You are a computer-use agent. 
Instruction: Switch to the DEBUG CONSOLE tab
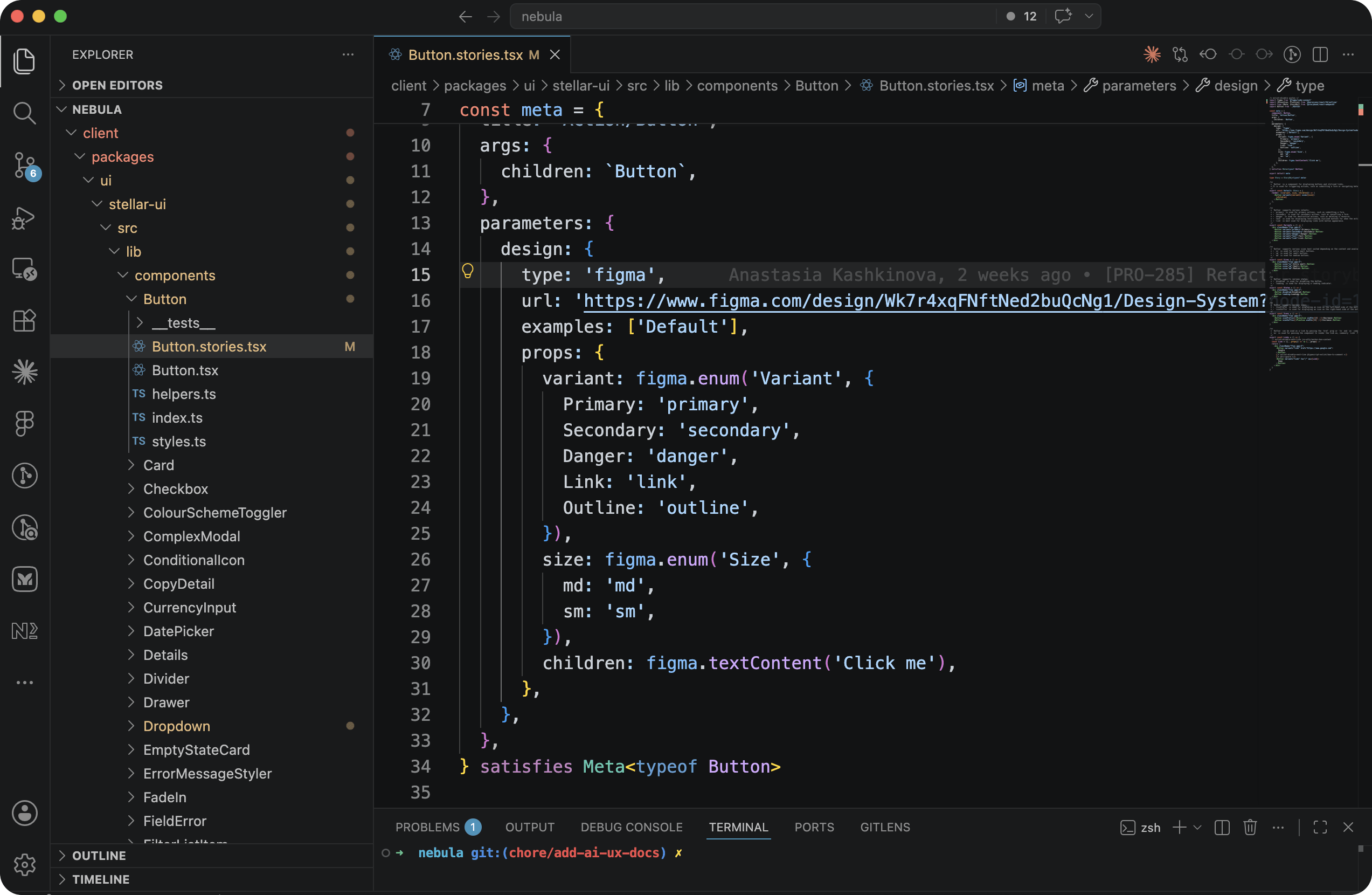click(631, 827)
